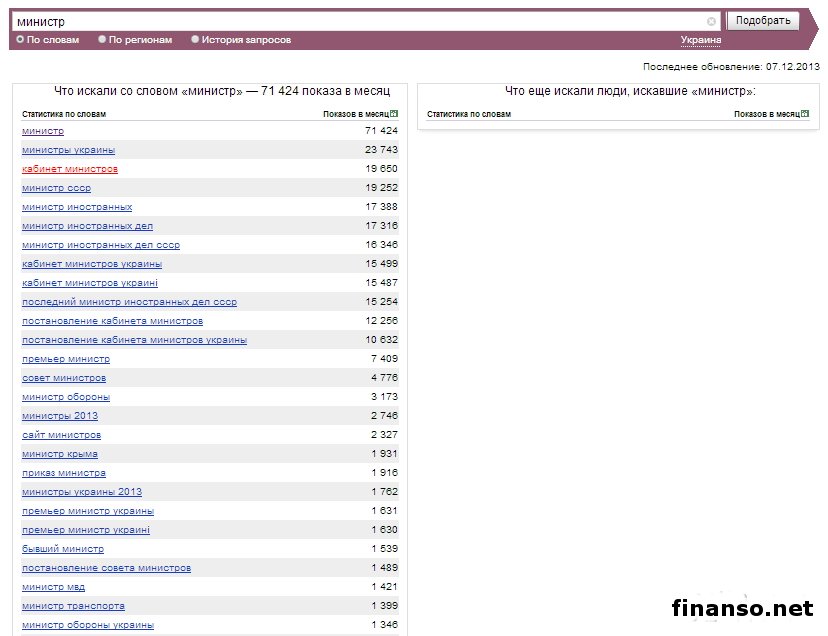828x636 pixels.
Task: Click into the search query input field
Action: [360, 21]
